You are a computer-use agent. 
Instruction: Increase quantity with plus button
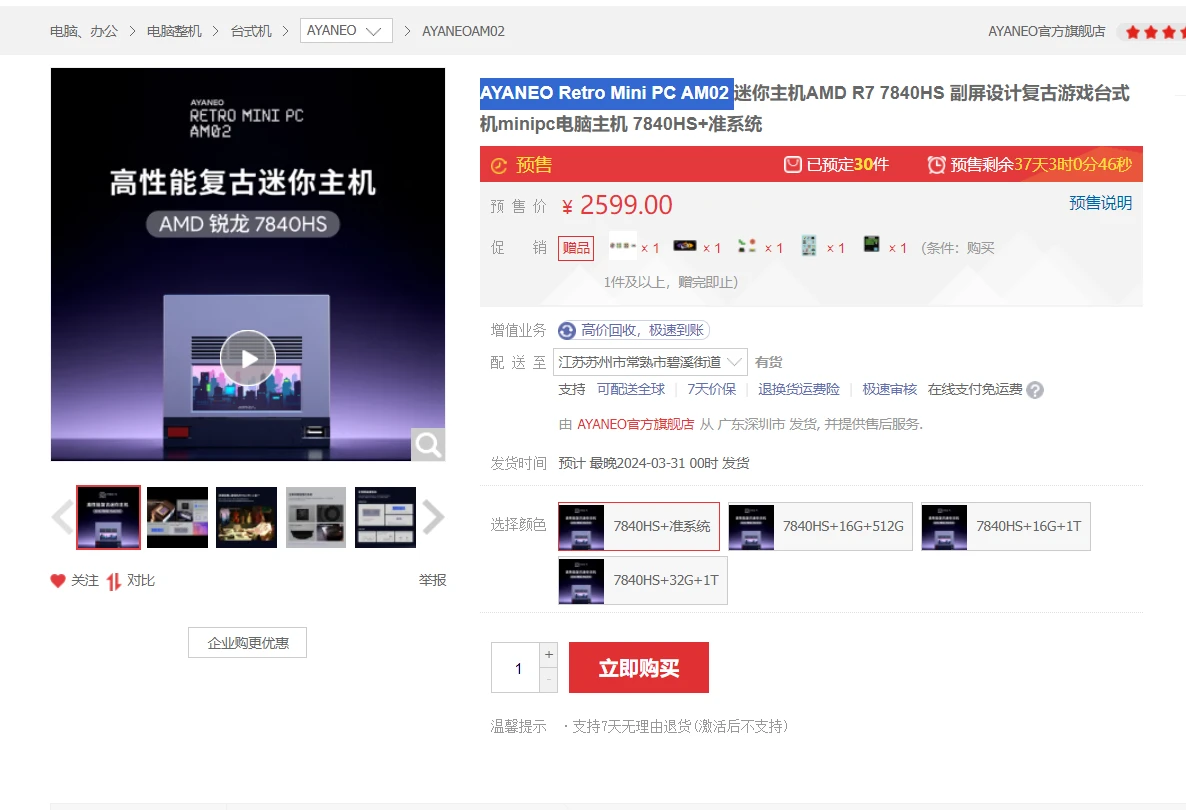pyautogui.click(x=549, y=655)
